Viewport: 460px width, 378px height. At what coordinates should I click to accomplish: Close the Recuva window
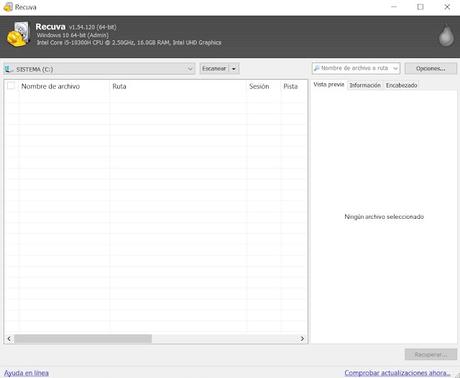click(447, 7)
